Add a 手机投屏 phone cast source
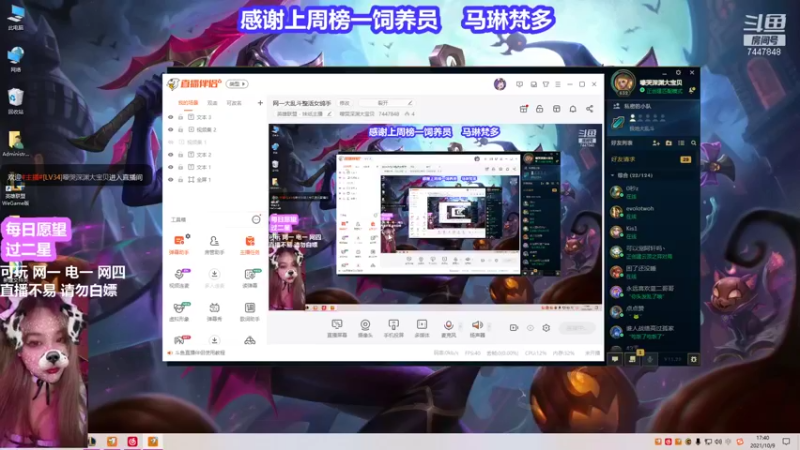 (393, 328)
